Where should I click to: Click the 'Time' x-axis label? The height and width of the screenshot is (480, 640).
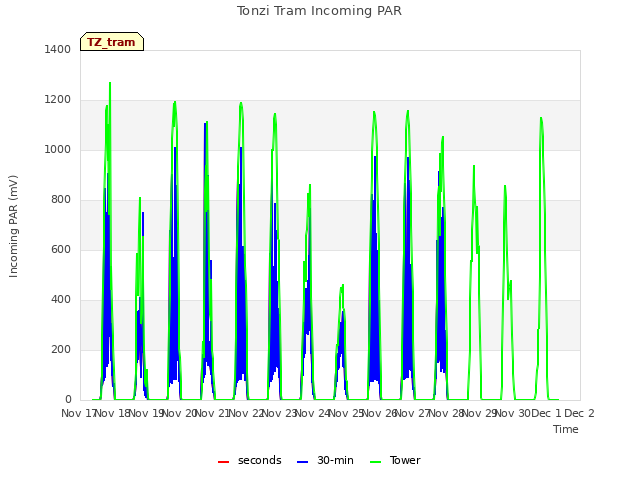tap(566, 429)
